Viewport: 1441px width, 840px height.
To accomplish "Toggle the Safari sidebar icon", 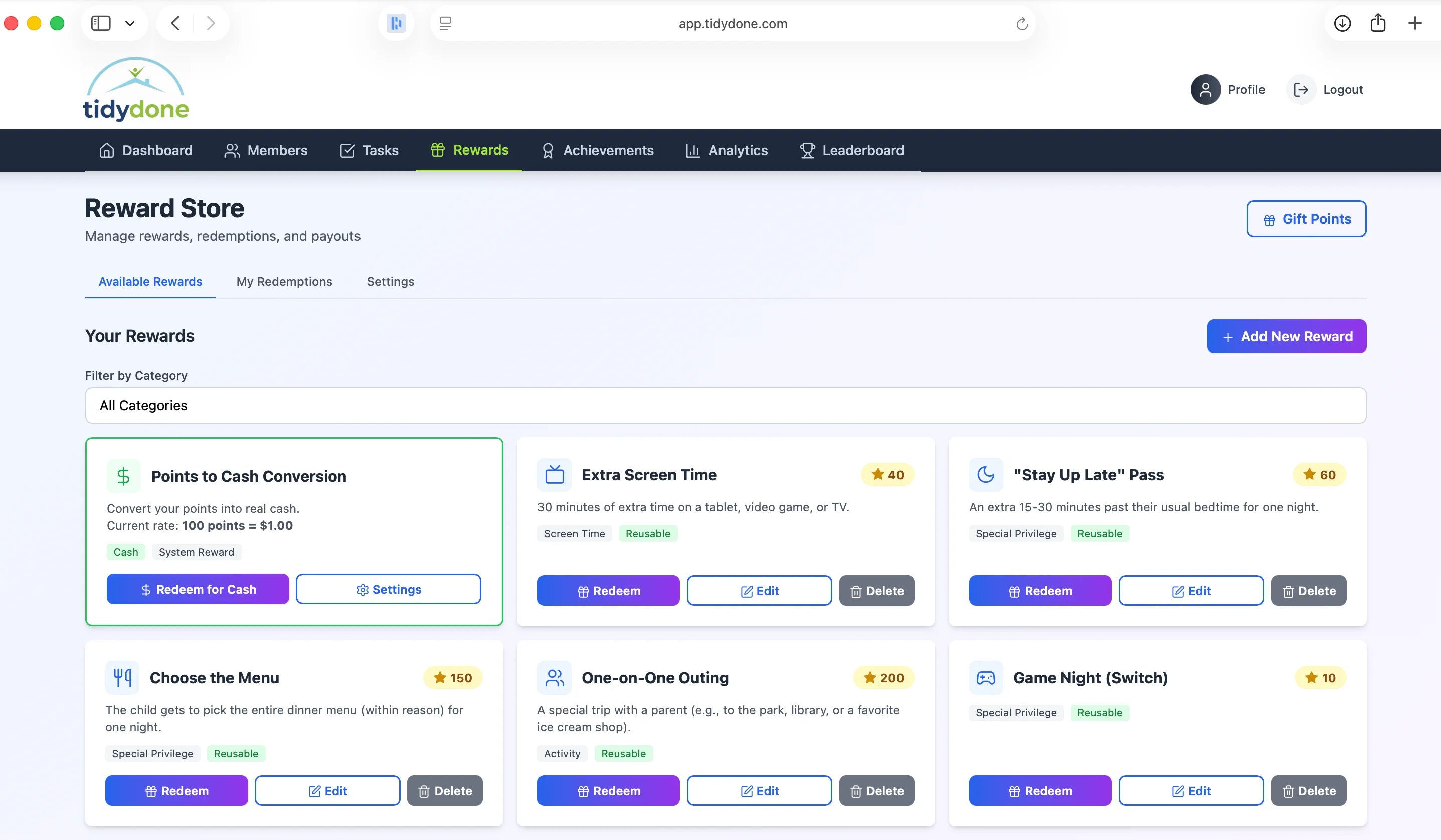I will click(x=101, y=23).
